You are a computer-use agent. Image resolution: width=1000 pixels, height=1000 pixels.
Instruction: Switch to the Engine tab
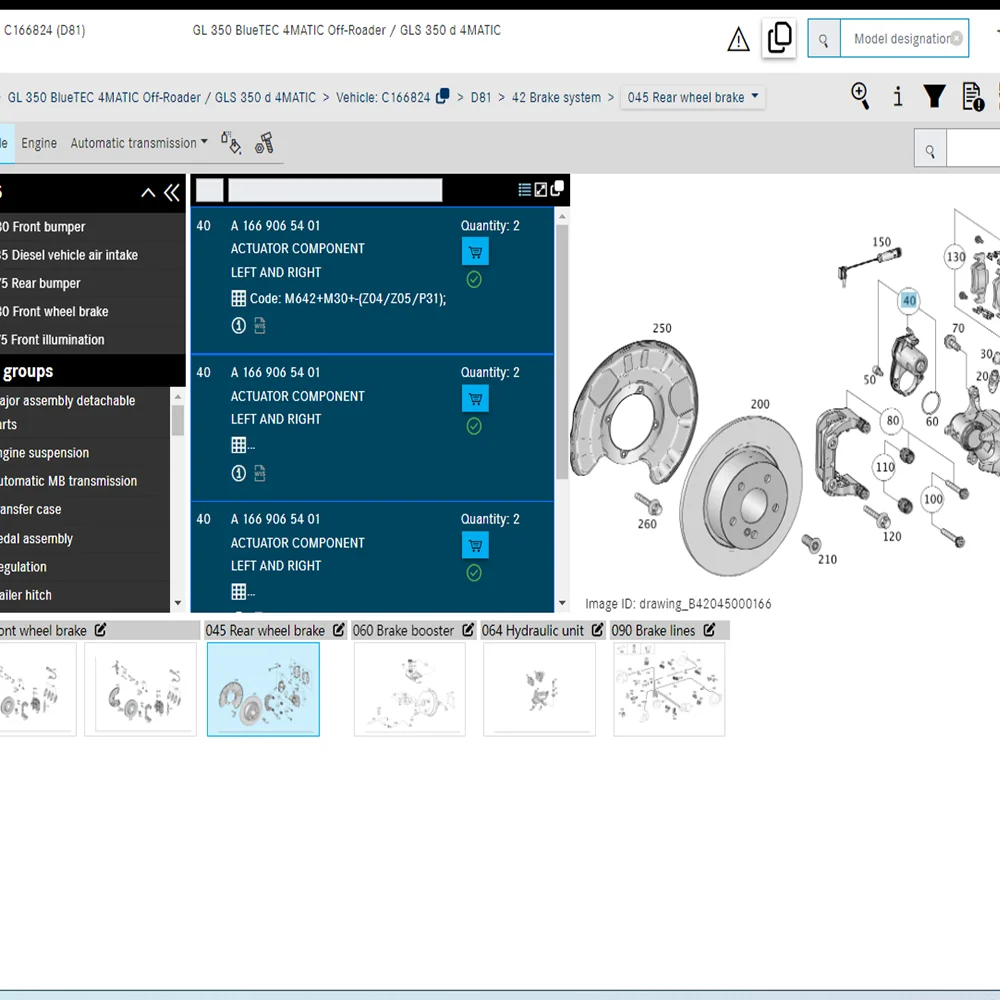39,143
